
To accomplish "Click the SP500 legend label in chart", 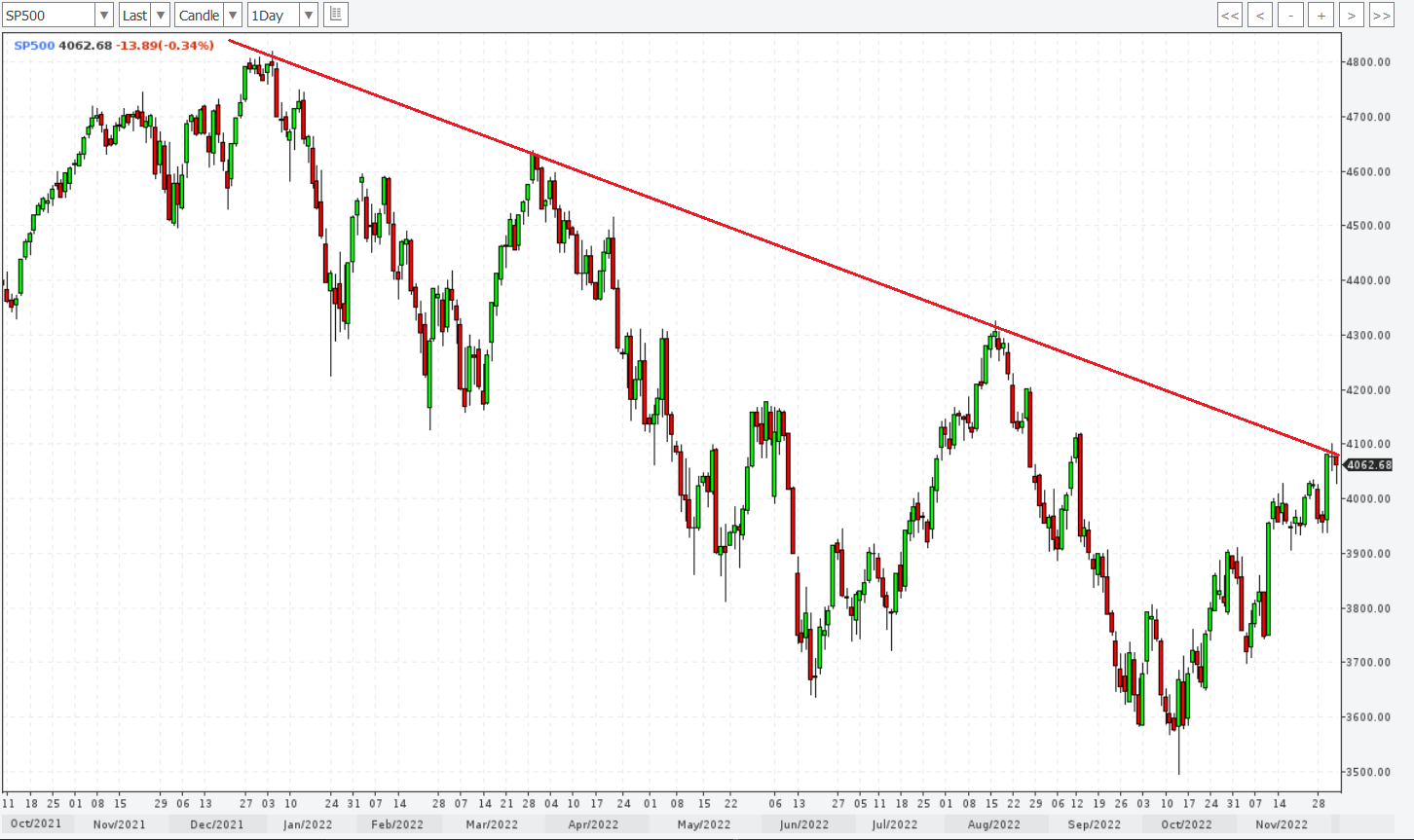I will [34, 46].
